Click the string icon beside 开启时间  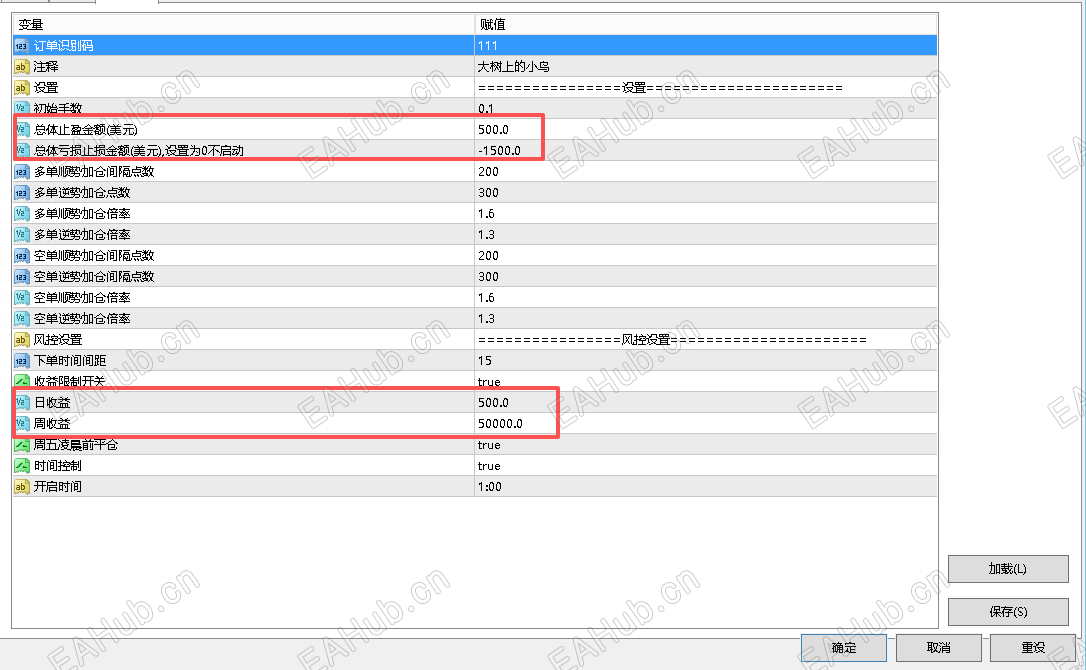click(21, 486)
